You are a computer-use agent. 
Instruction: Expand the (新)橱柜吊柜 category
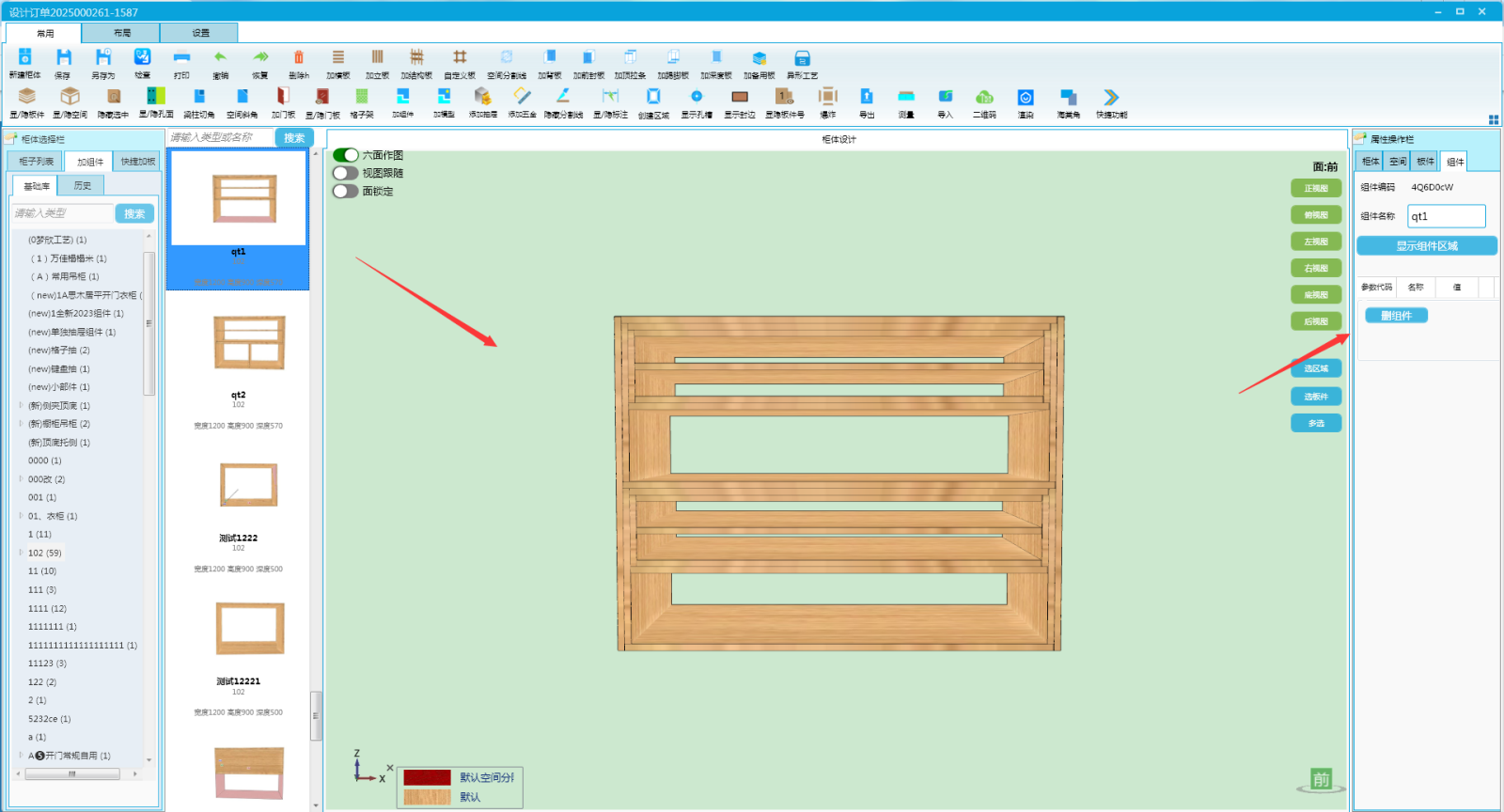coord(21,424)
